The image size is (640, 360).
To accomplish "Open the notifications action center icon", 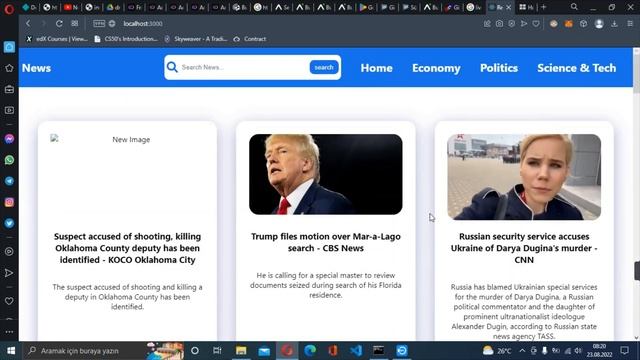I will point(624,351).
